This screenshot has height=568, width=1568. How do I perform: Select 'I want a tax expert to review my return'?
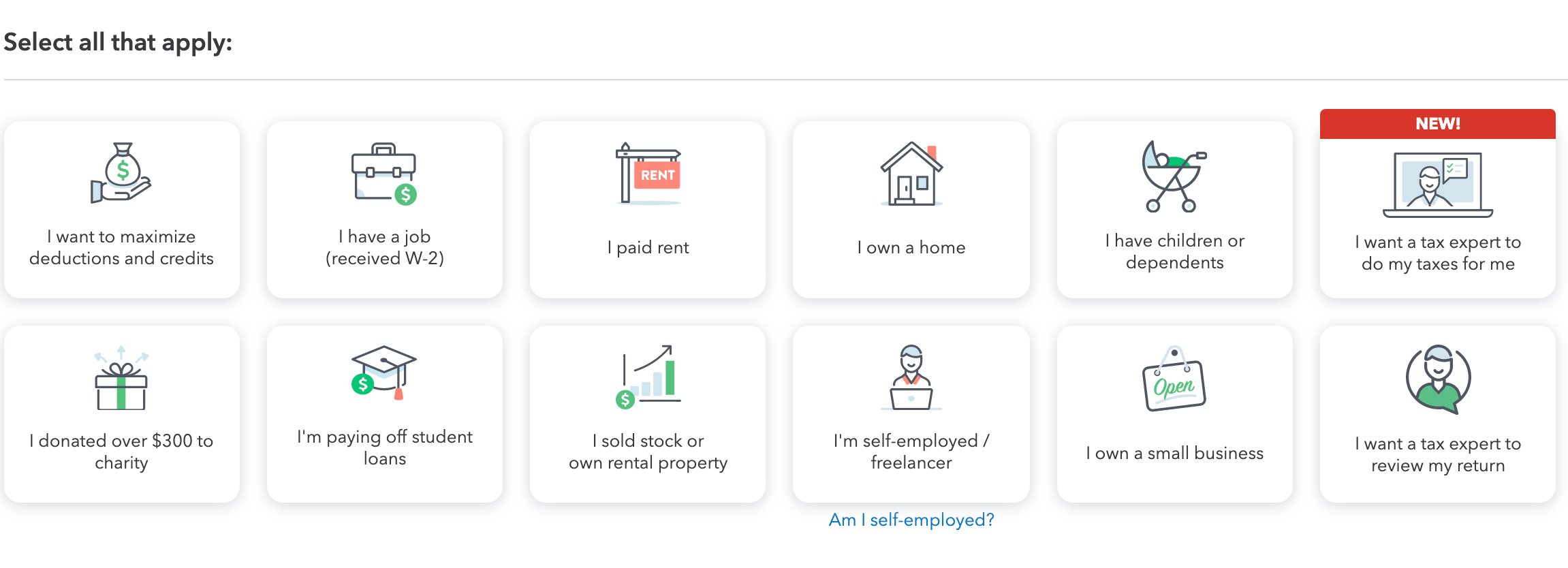pos(1438,454)
